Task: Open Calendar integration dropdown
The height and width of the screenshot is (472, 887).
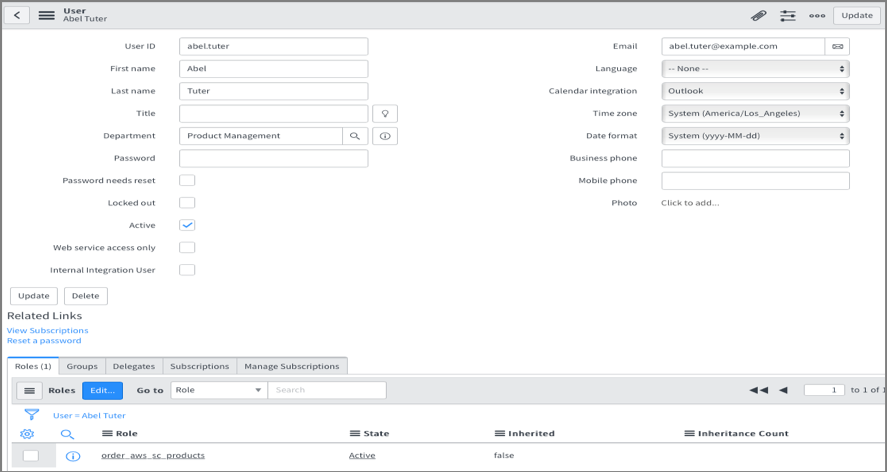Action: [755, 91]
